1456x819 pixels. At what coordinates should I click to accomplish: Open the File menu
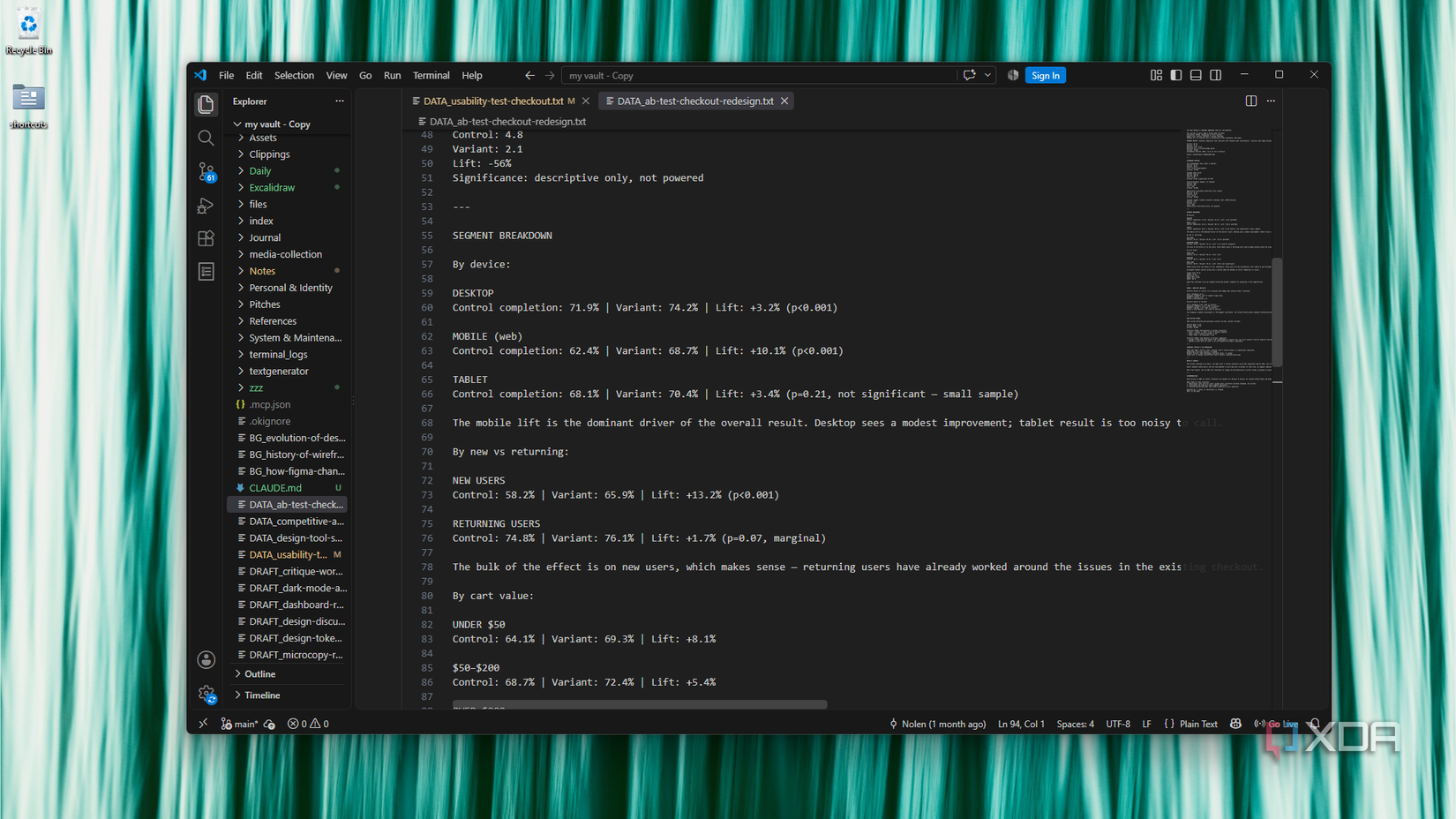(x=226, y=76)
